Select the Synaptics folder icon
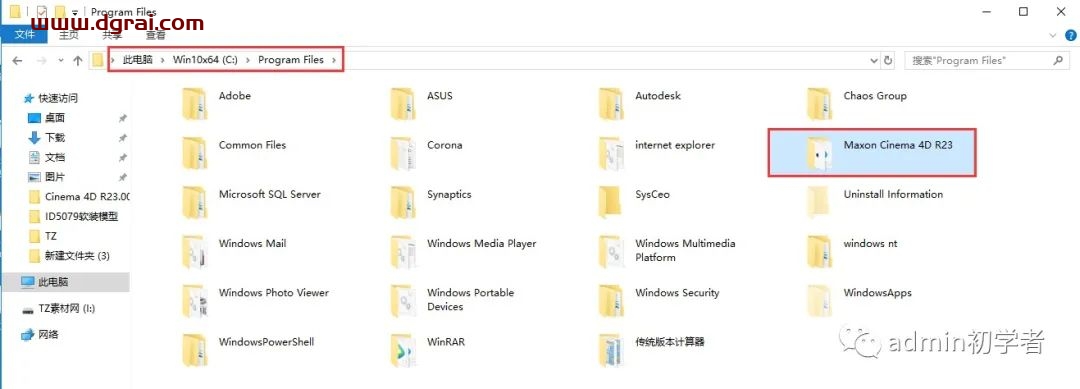 [x=403, y=202]
